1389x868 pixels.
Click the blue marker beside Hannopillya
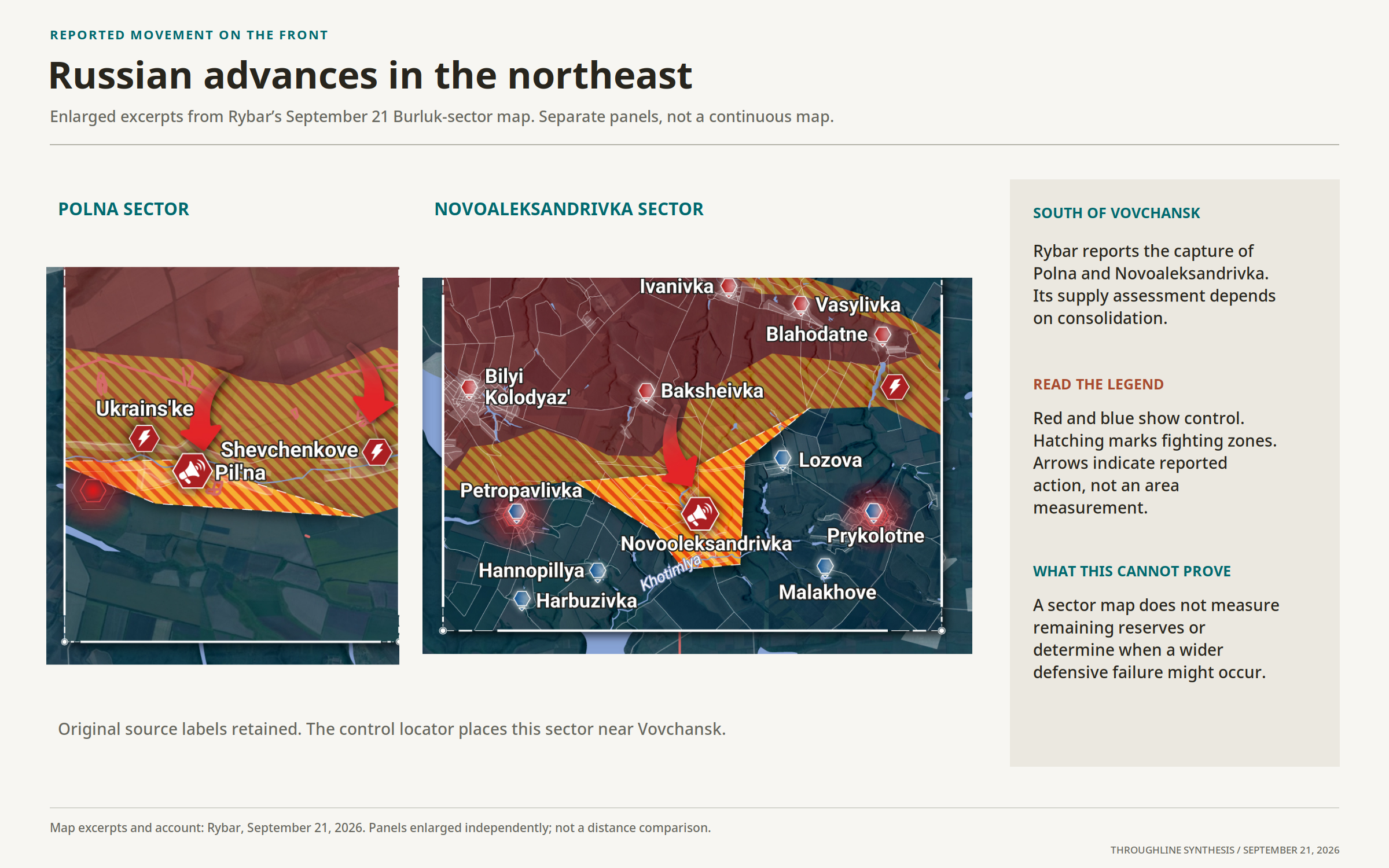point(597,572)
